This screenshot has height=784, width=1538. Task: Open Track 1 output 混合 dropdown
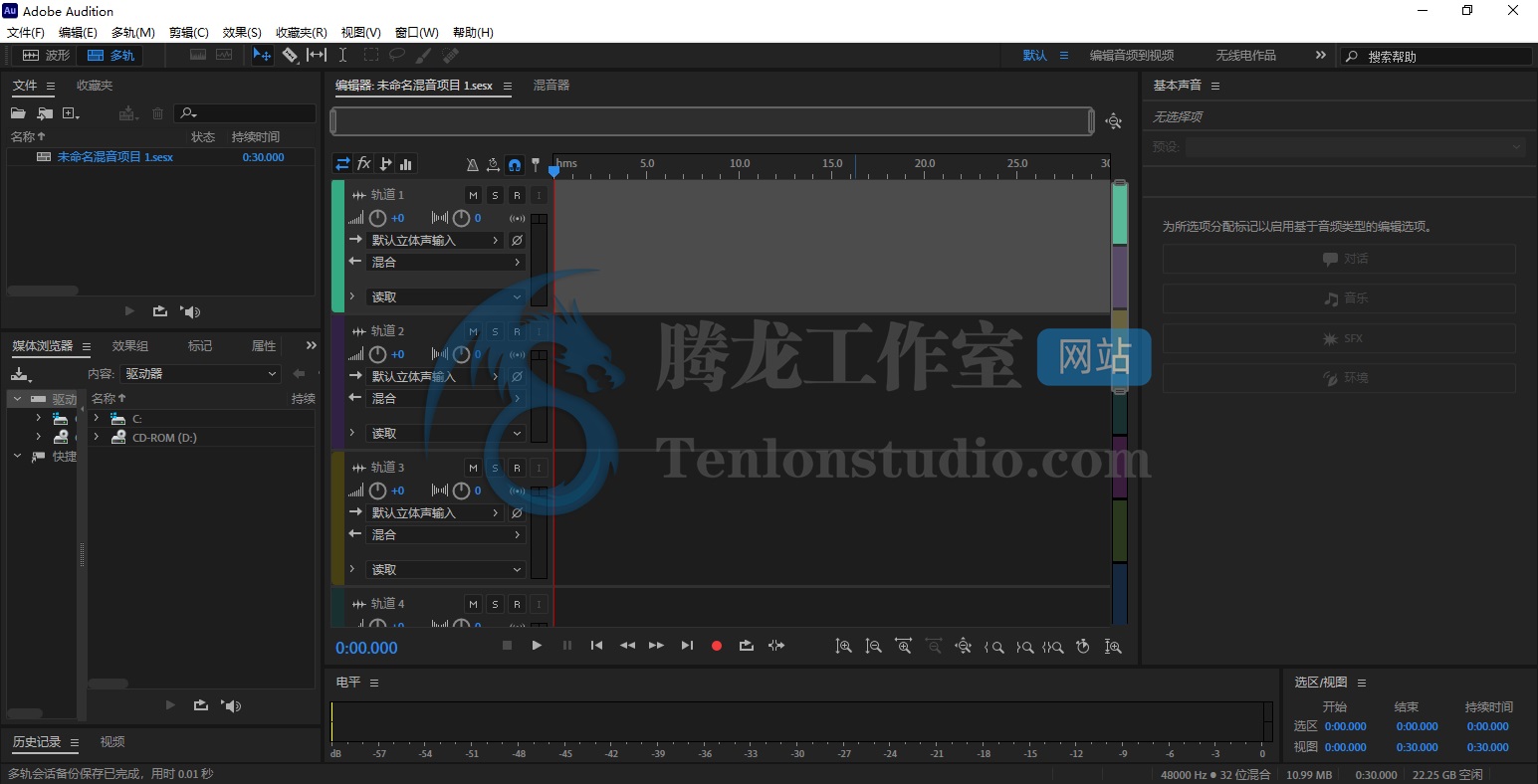coord(446,262)
